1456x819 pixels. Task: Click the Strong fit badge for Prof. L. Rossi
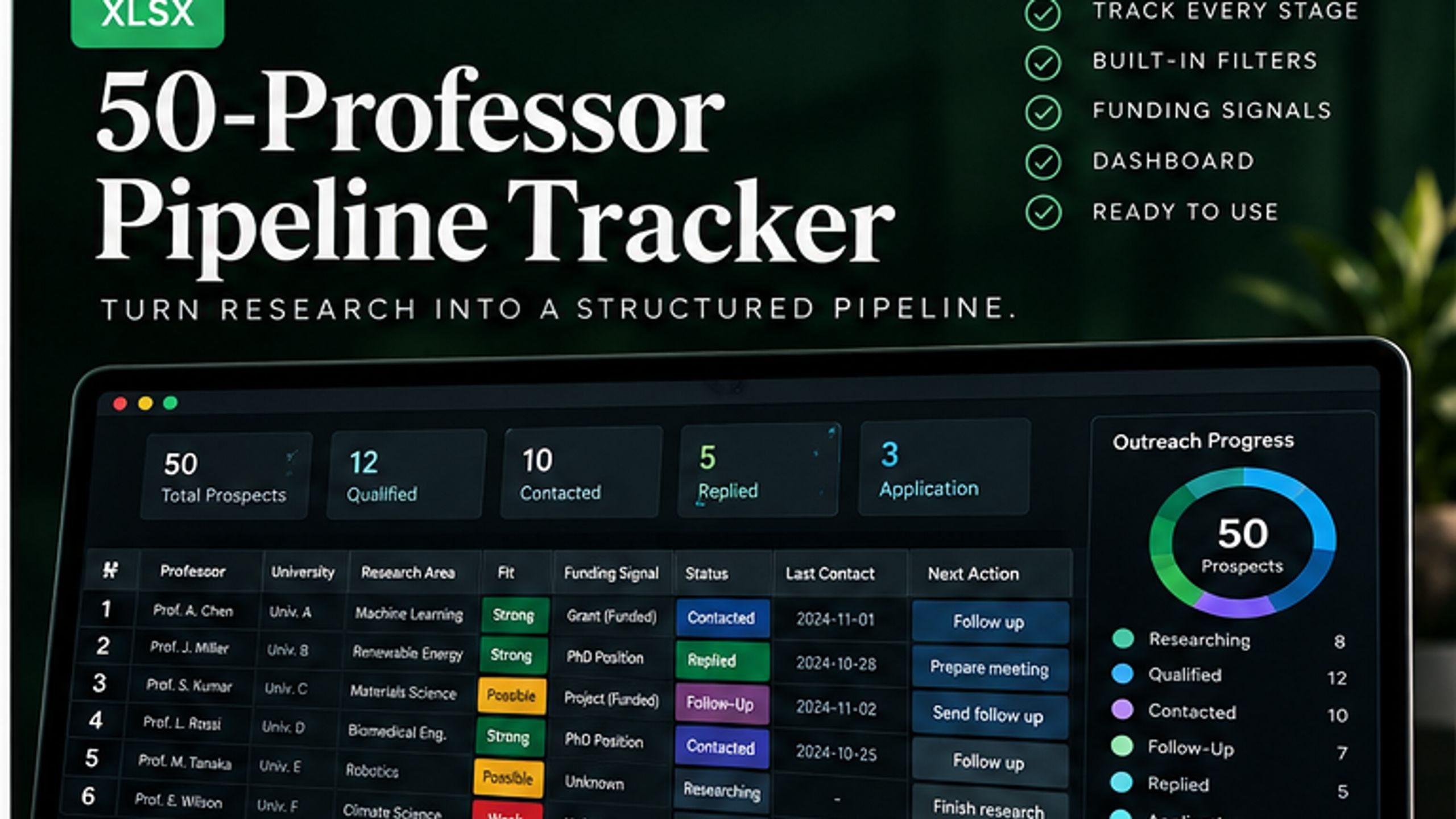tap(510, 737)
